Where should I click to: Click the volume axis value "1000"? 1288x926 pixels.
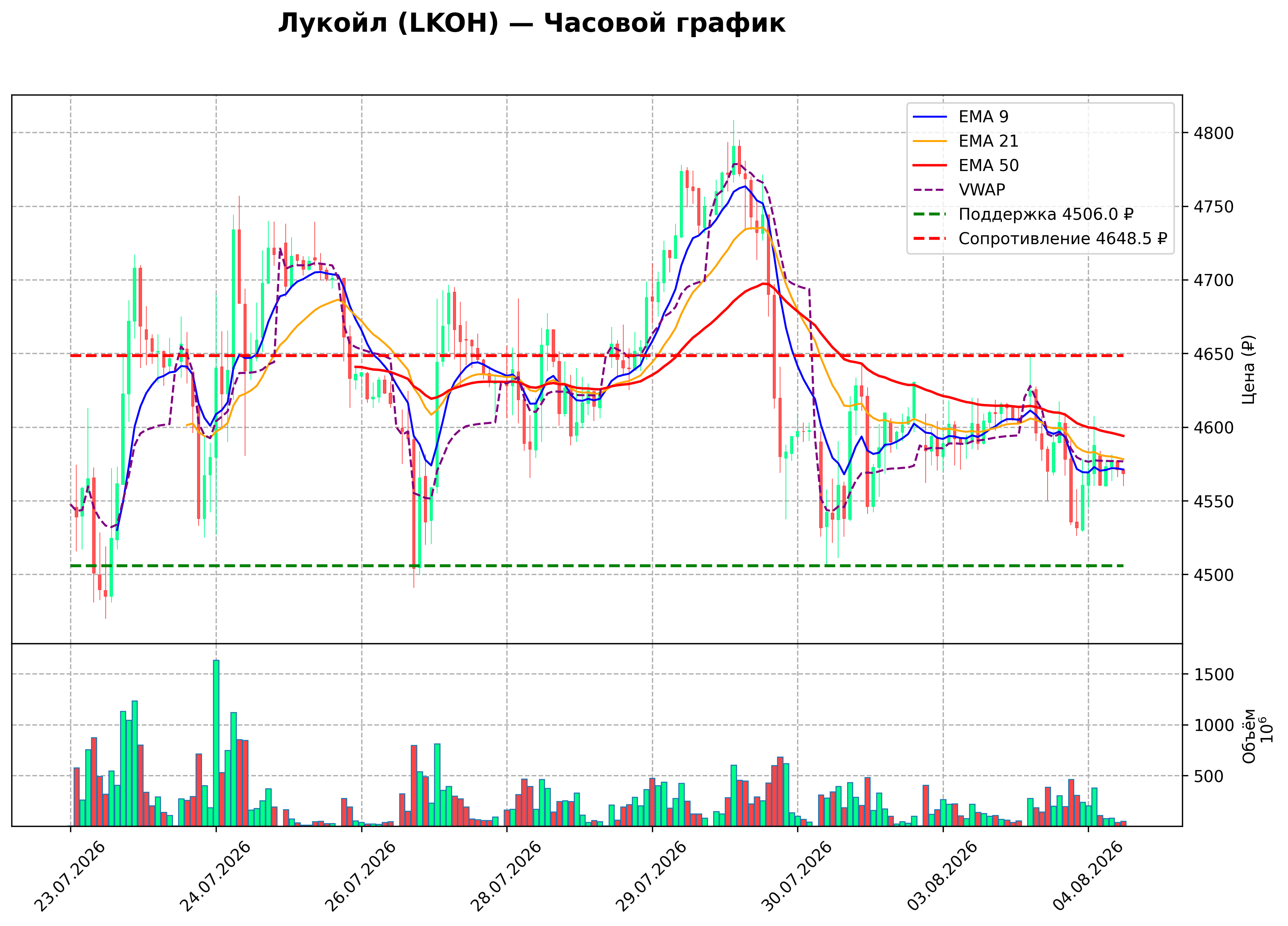1214,726
